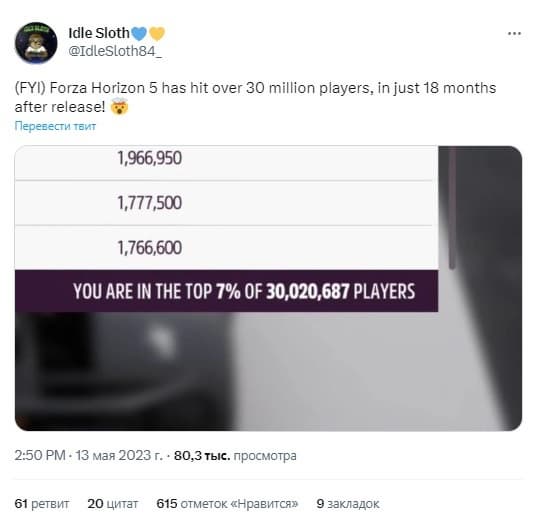Viewport: 537px width, 523px height.
Task: Click the Idle Sloth profile avatar
Action: 36,43
